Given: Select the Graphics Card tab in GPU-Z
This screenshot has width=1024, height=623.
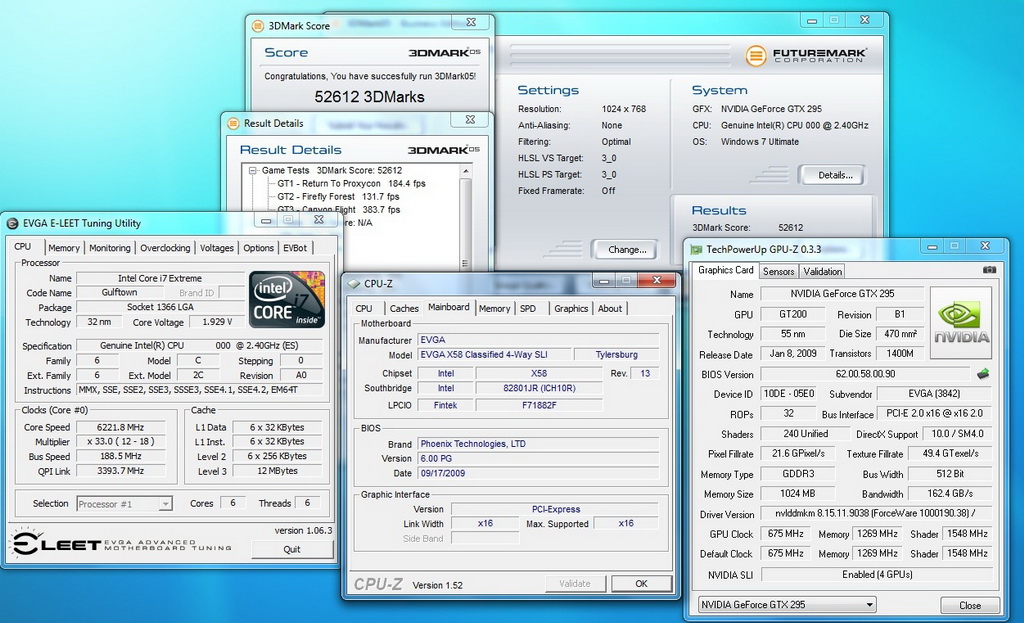Looking at the screenshot, I should pyautogui.click(x=726, y=270).
